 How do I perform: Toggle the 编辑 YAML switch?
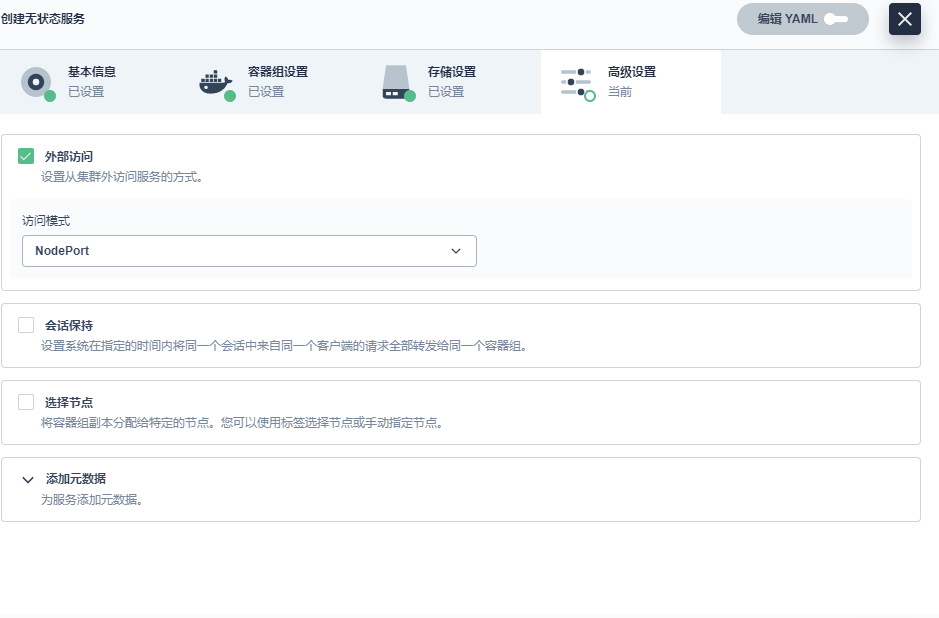tap(835, 19)
